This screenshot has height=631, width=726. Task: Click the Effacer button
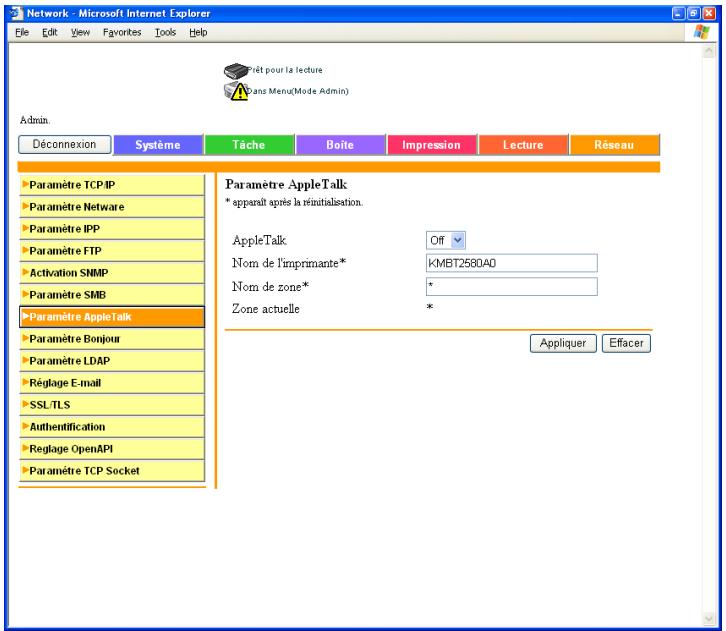coord(626,343)
